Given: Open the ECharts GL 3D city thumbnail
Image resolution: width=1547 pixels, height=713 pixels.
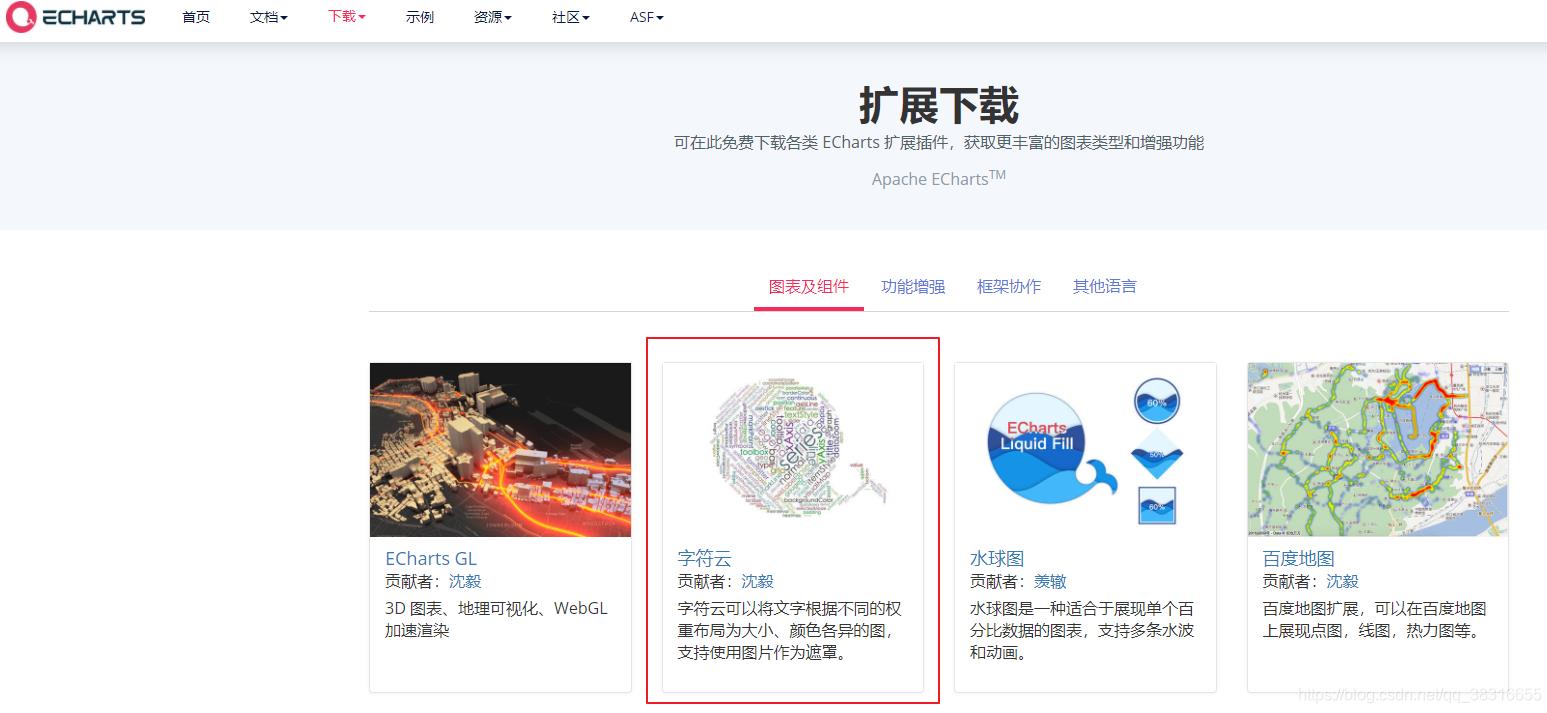Looking at the screenshot, I should tap(500, 449).
